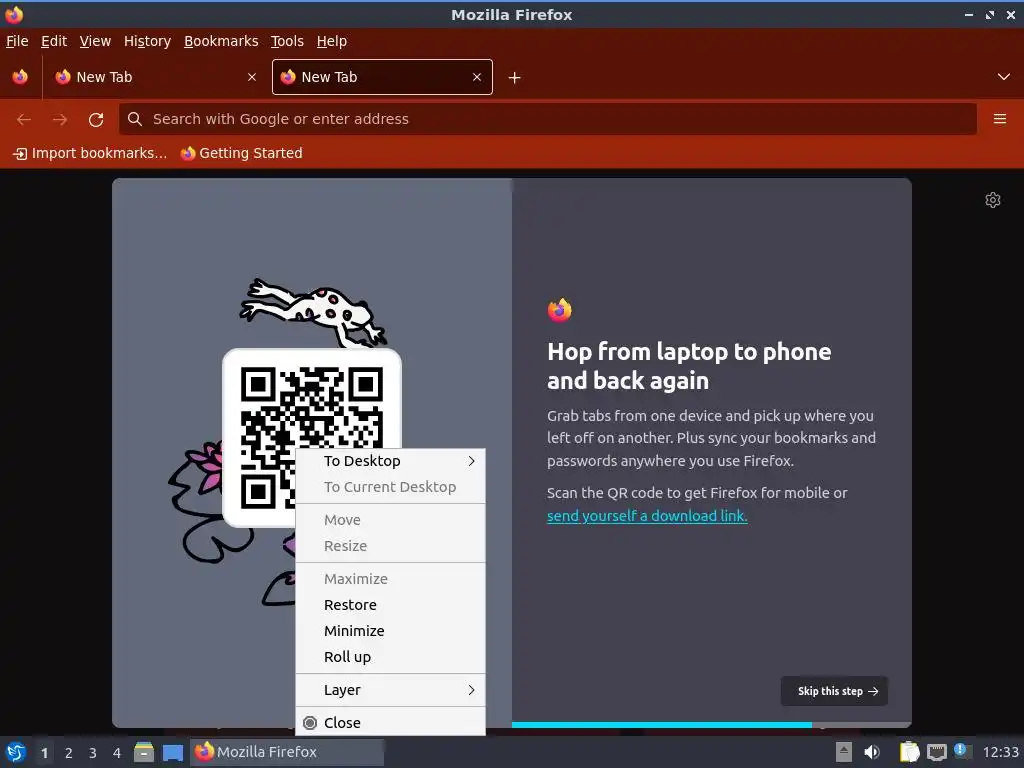Expand Layer submenu in context menu
This screenshot has width=1024, height=768.
[x=391, y=690]
